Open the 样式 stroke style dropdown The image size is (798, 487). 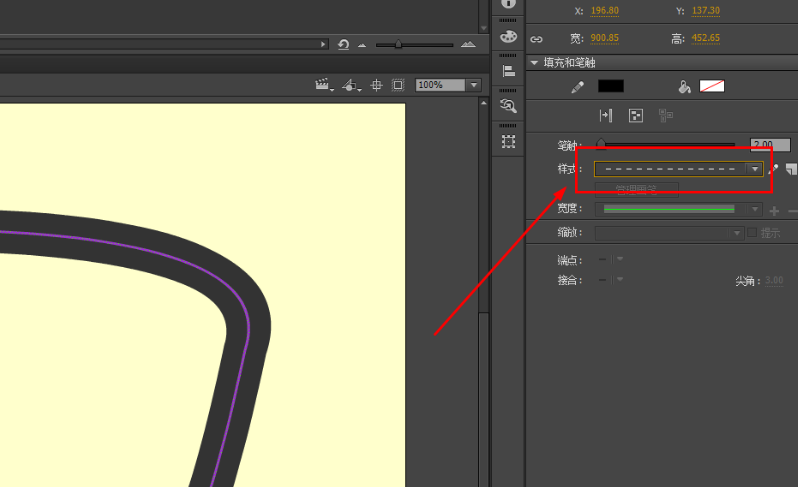tap(755, 169)
